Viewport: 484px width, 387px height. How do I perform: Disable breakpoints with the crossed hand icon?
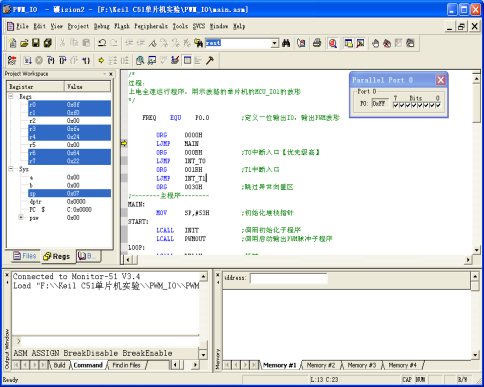tap(387, 43)
